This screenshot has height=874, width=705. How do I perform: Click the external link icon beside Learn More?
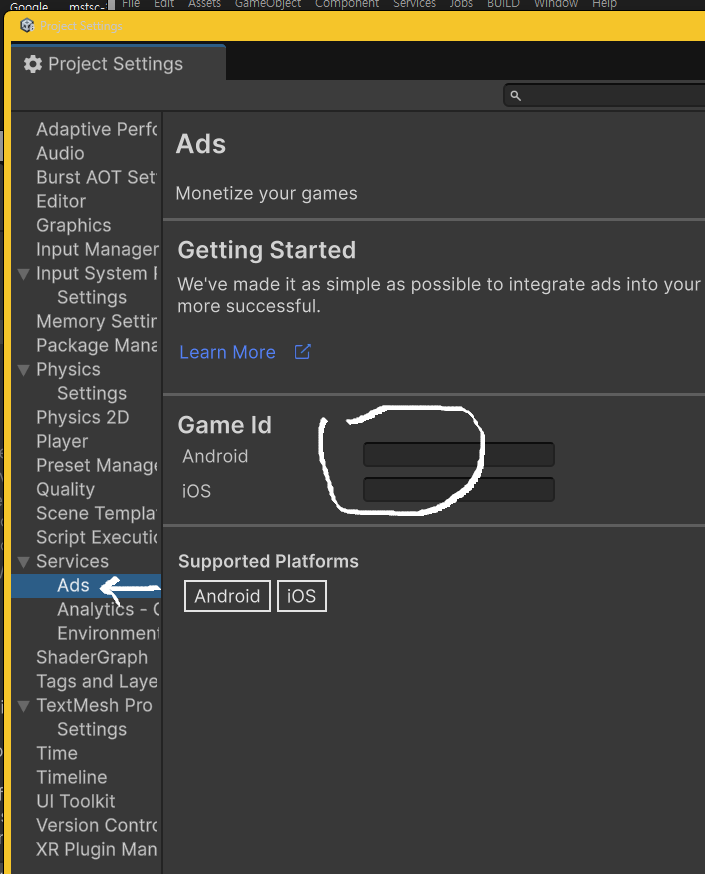303,352
